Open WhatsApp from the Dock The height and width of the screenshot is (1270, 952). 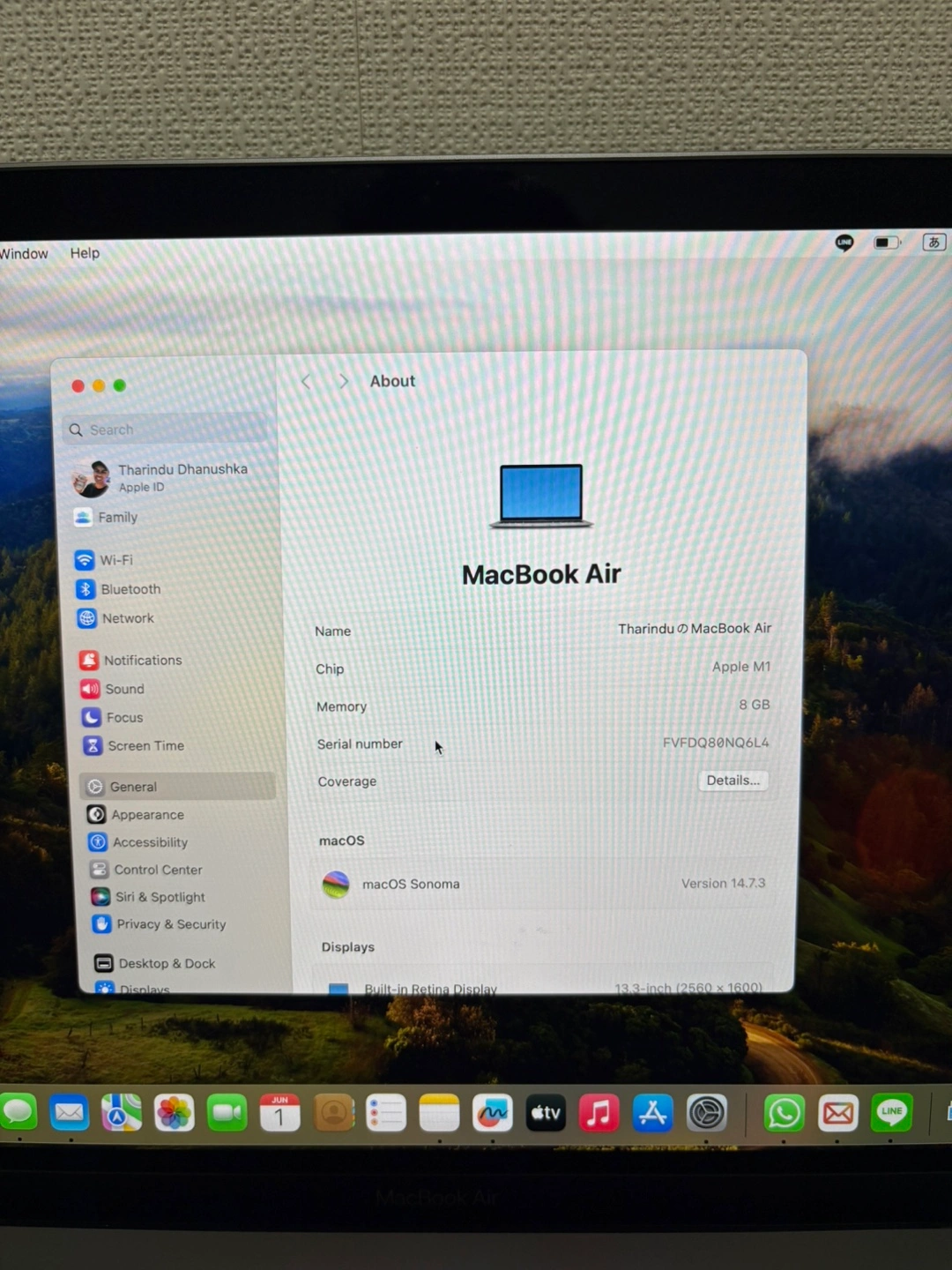coord(784,1113)
